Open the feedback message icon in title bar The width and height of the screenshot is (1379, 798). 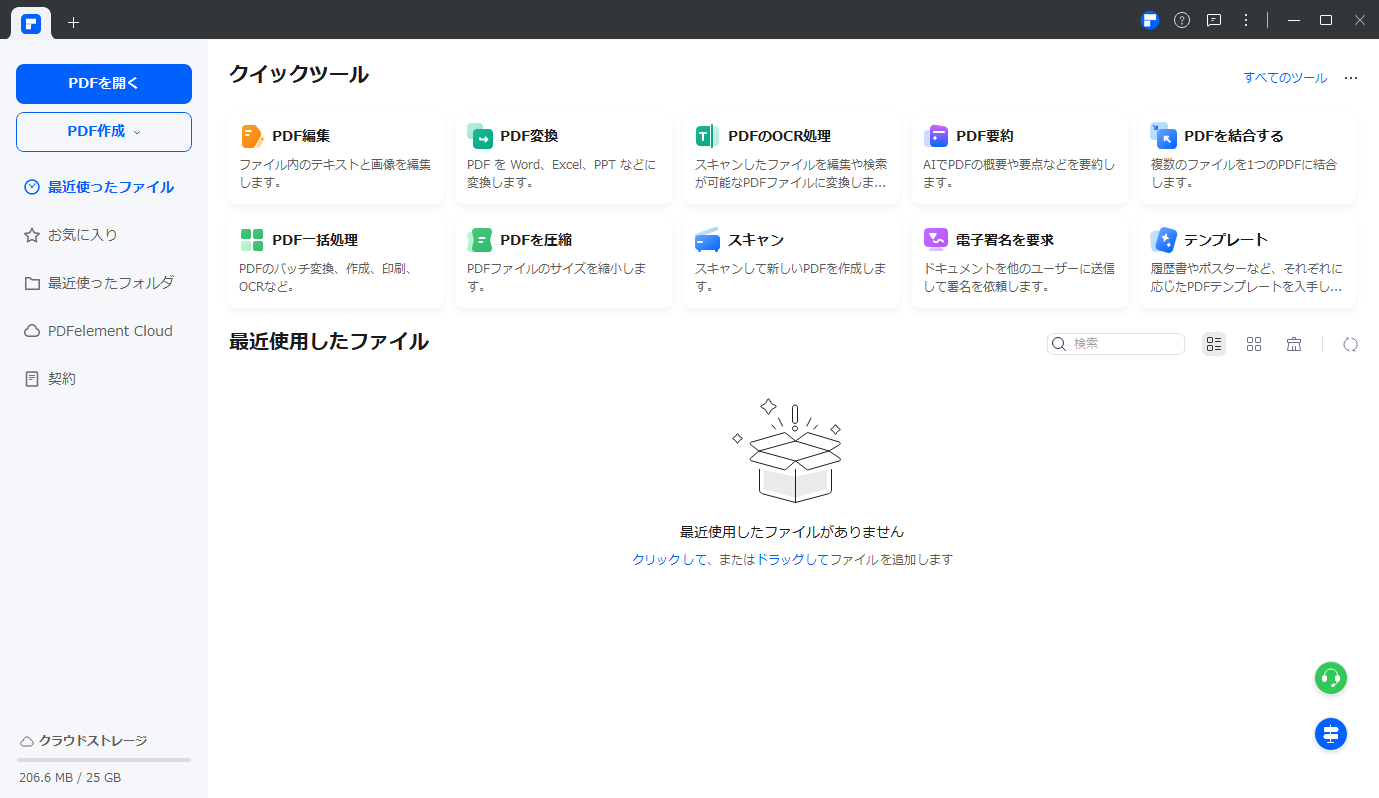[x=1214, y=20]
